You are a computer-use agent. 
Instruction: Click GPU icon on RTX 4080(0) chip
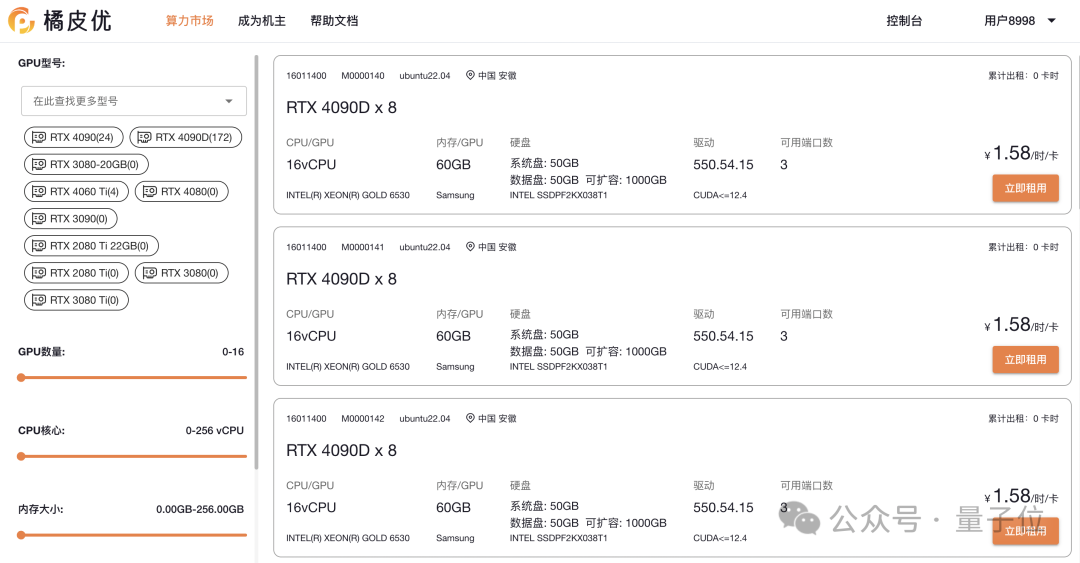click(150, 191)
